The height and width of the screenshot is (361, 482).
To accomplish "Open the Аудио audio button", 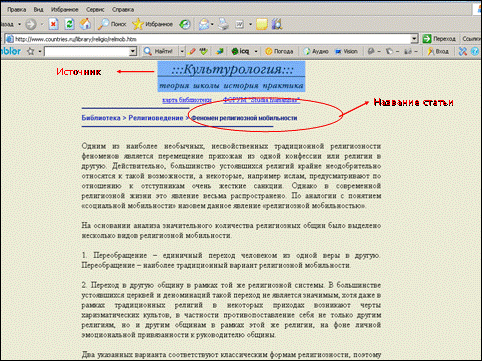I will [316, 51].
